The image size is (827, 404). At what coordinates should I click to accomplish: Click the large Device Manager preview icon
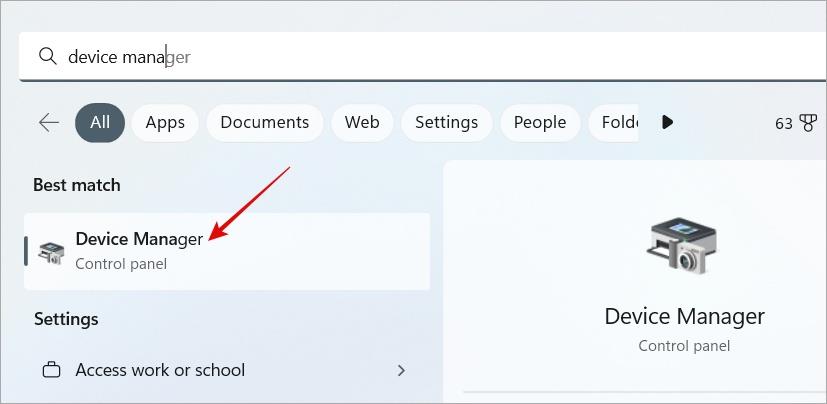pyautogui.click(x=684, y=247)
